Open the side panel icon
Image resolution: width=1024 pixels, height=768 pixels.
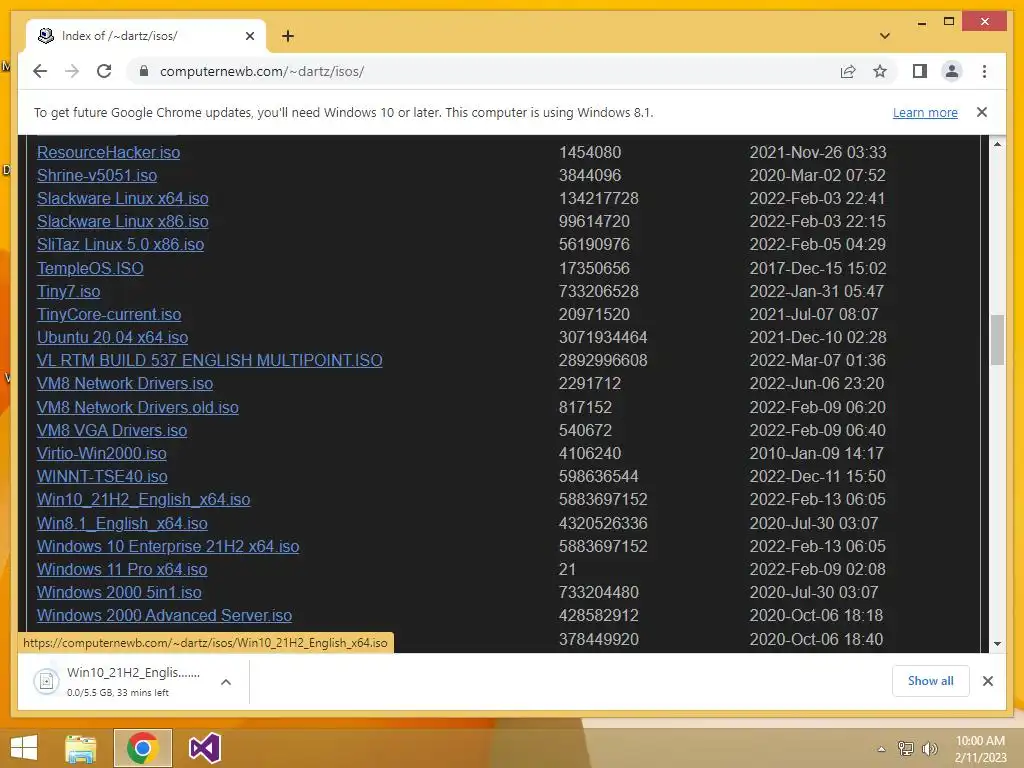(920, 71)
